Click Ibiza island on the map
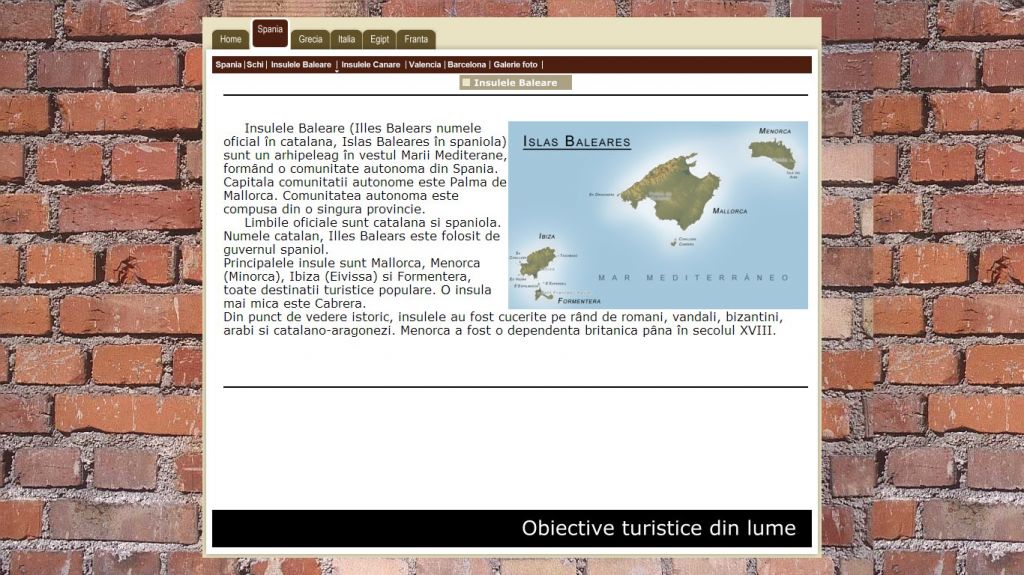This screenshot has width=1024, height=575. click(538, 261)
